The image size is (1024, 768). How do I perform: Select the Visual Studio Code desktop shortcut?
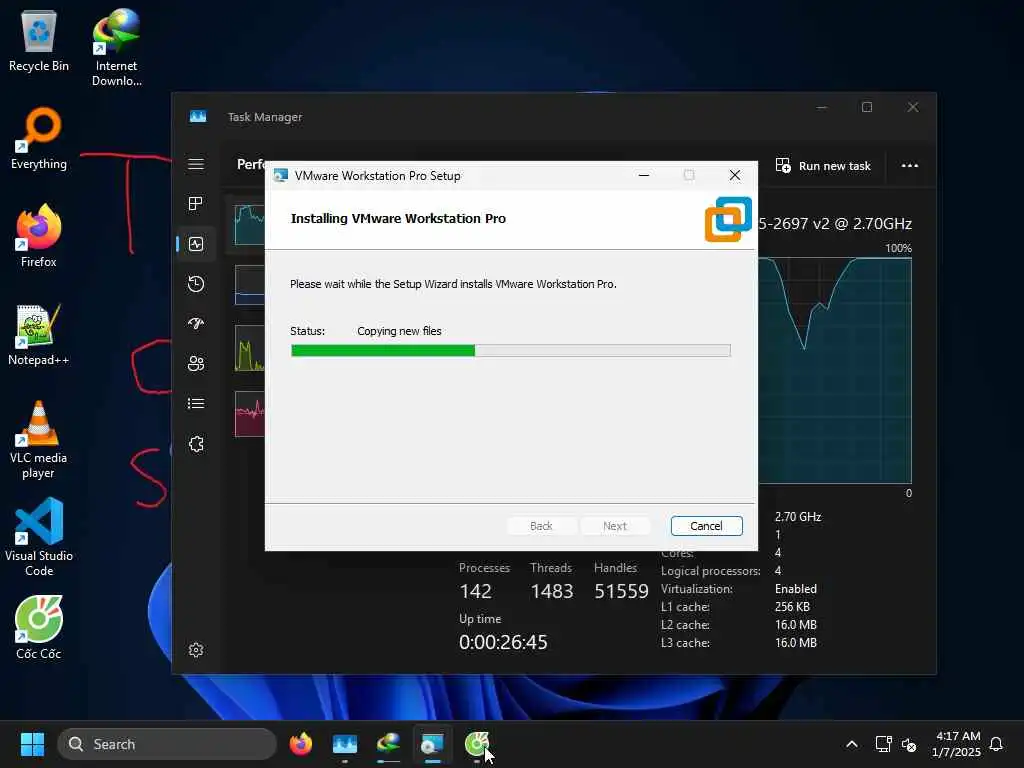click(x=39, y=537)
